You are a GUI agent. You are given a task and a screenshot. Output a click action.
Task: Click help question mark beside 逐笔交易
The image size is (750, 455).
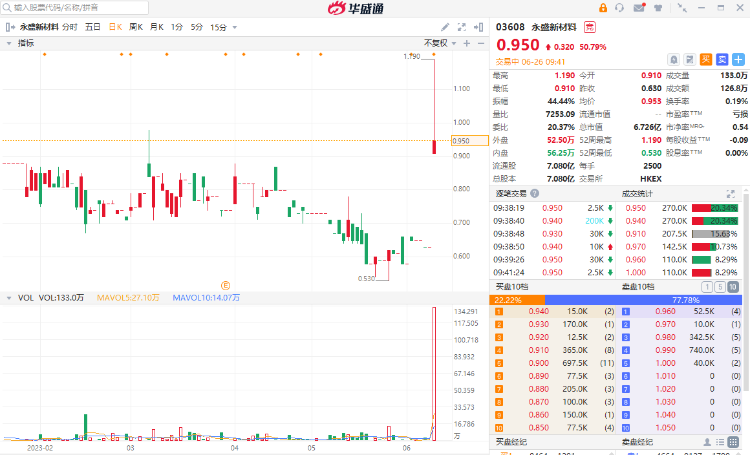pyautogui.click(x=535, y=193)
